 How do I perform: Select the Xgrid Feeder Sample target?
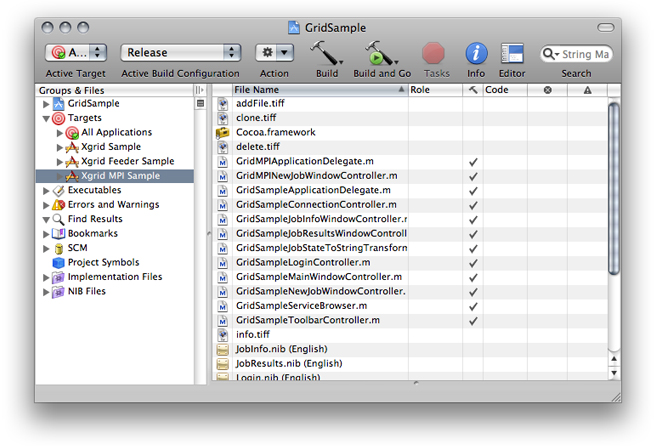(x=127, y=161)
